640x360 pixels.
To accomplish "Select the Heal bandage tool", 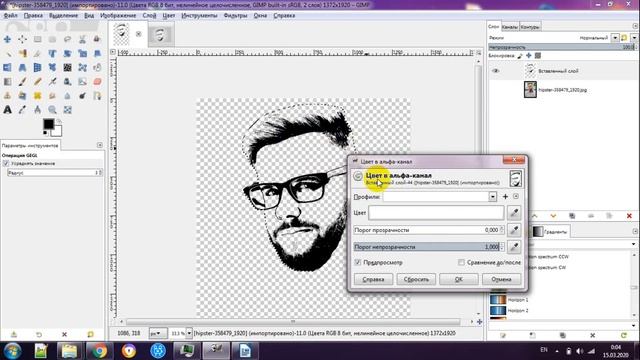I will tap(38, 96).
